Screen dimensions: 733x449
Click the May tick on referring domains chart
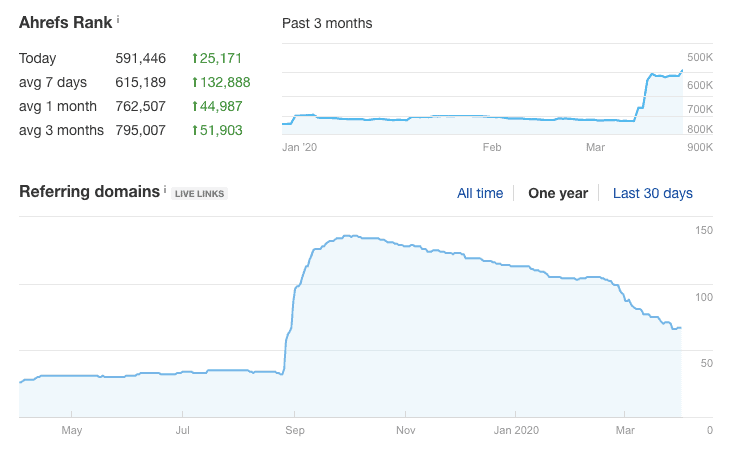(72, 430)
